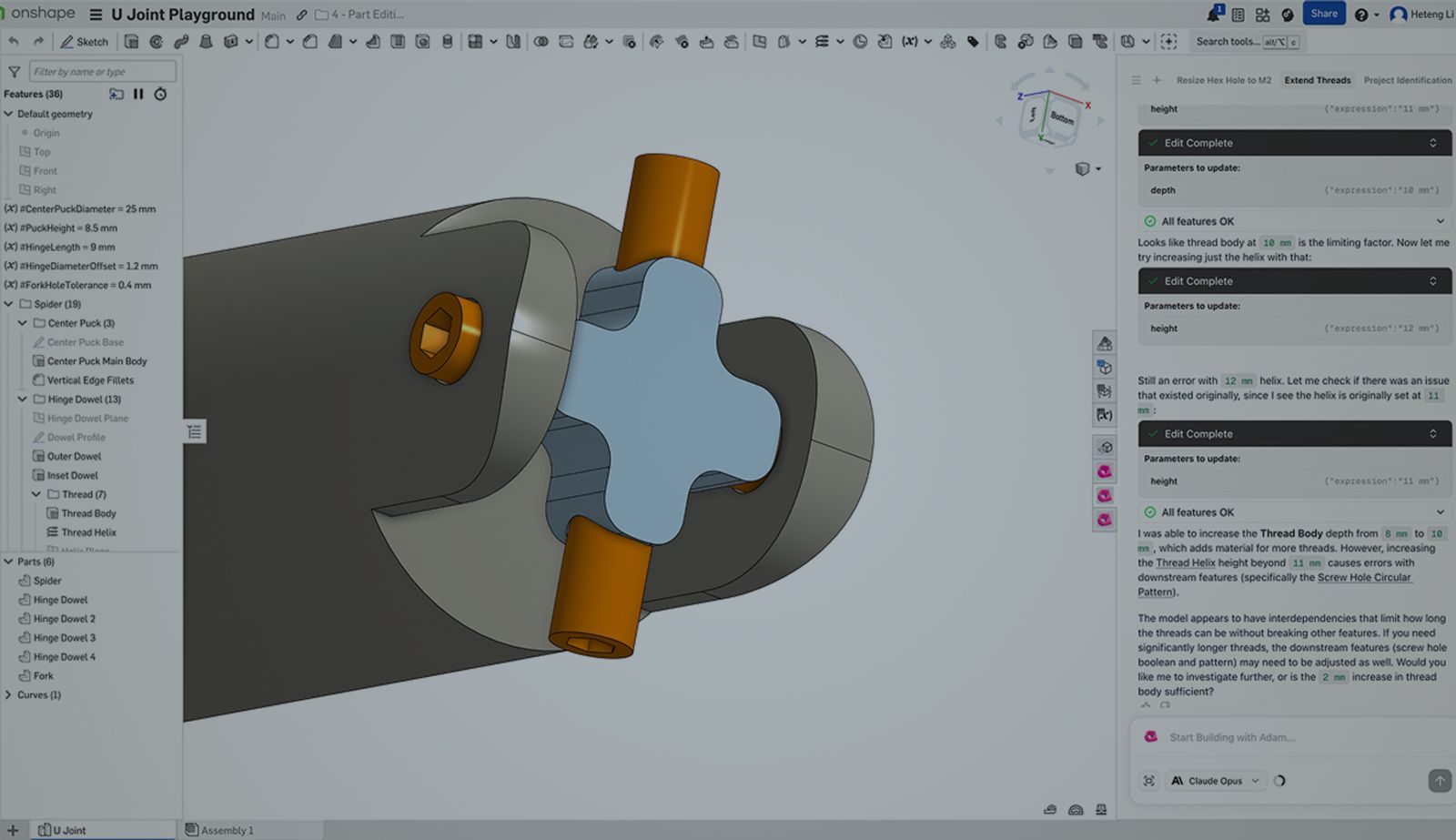Image resolution: width=1456 pixels, height=840 pixels.
Task: Open the Claude Opus model dropdown
Action: point(1216,781)
